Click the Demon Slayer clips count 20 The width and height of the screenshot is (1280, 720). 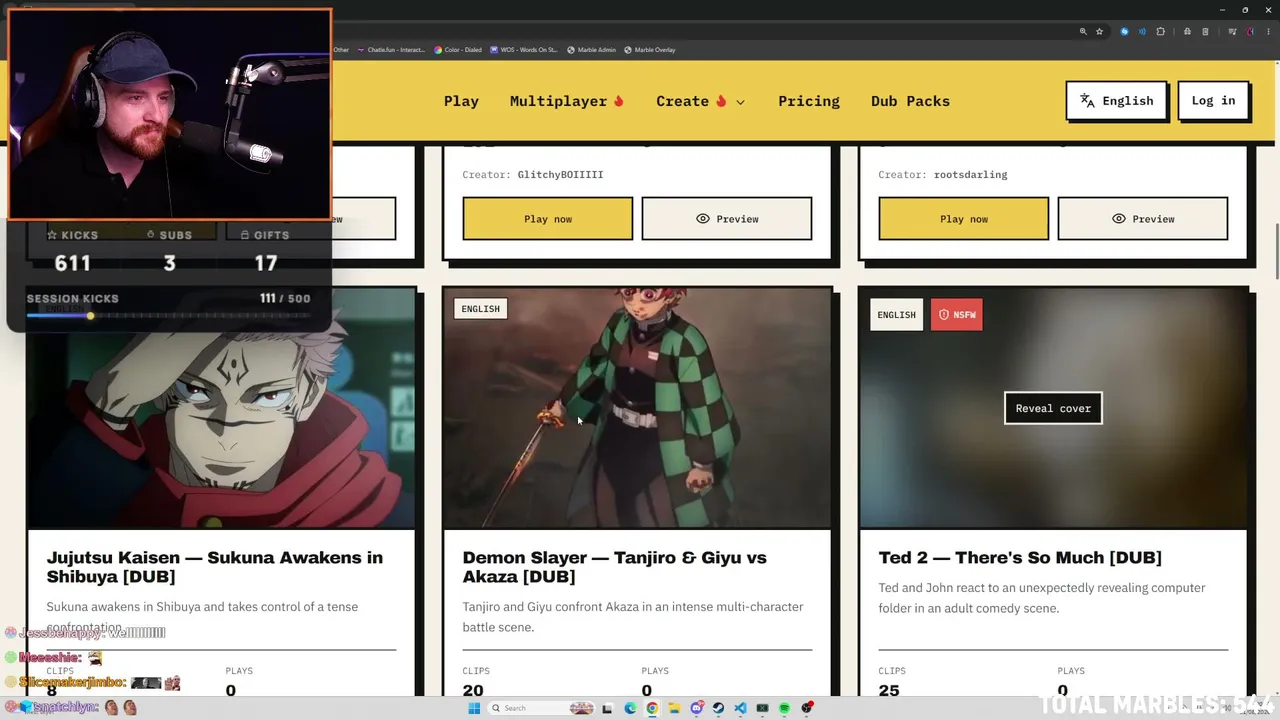point(473,690)
